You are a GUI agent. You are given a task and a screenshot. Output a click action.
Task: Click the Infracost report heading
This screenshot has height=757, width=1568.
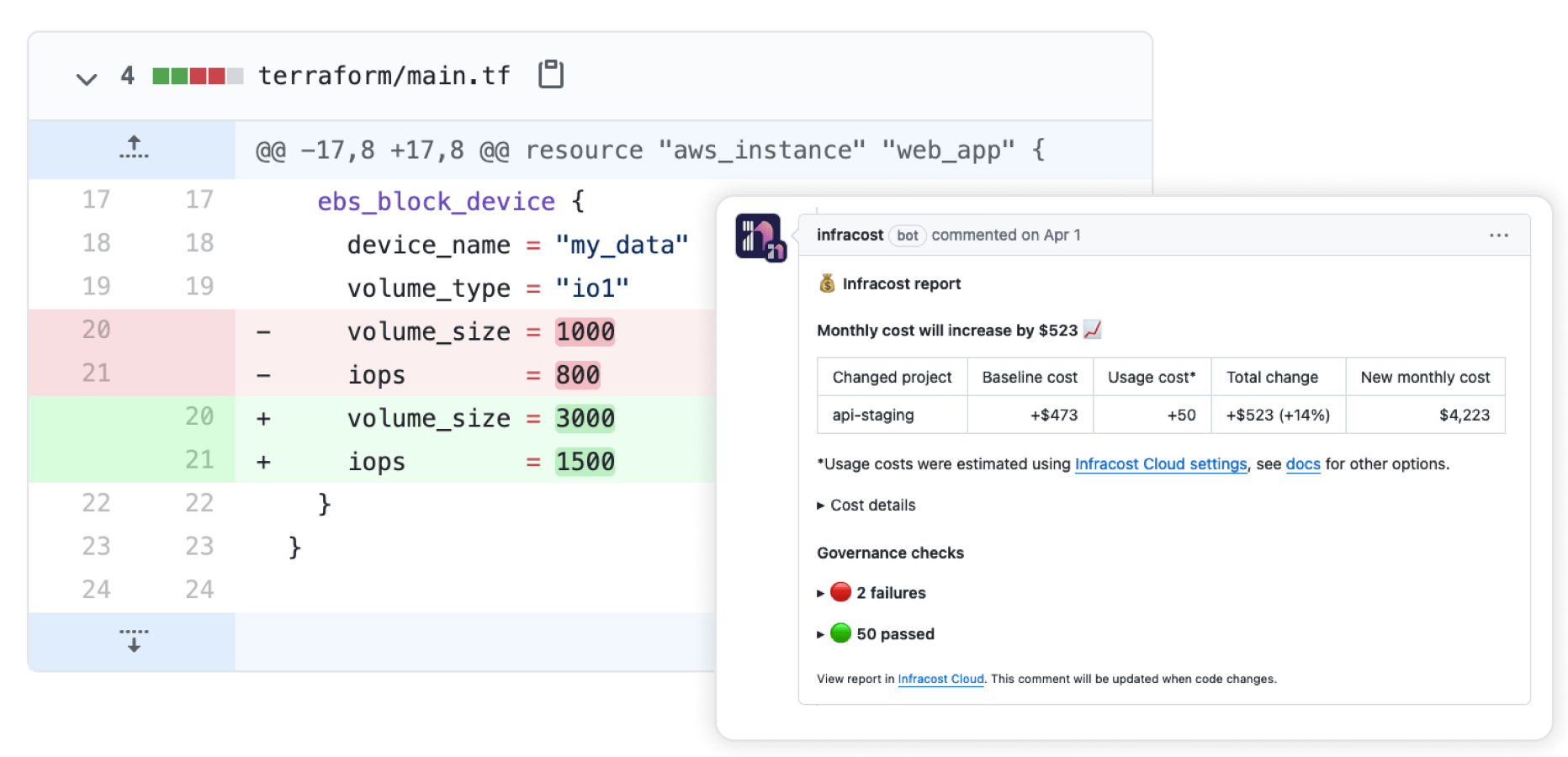click(901, 283)
